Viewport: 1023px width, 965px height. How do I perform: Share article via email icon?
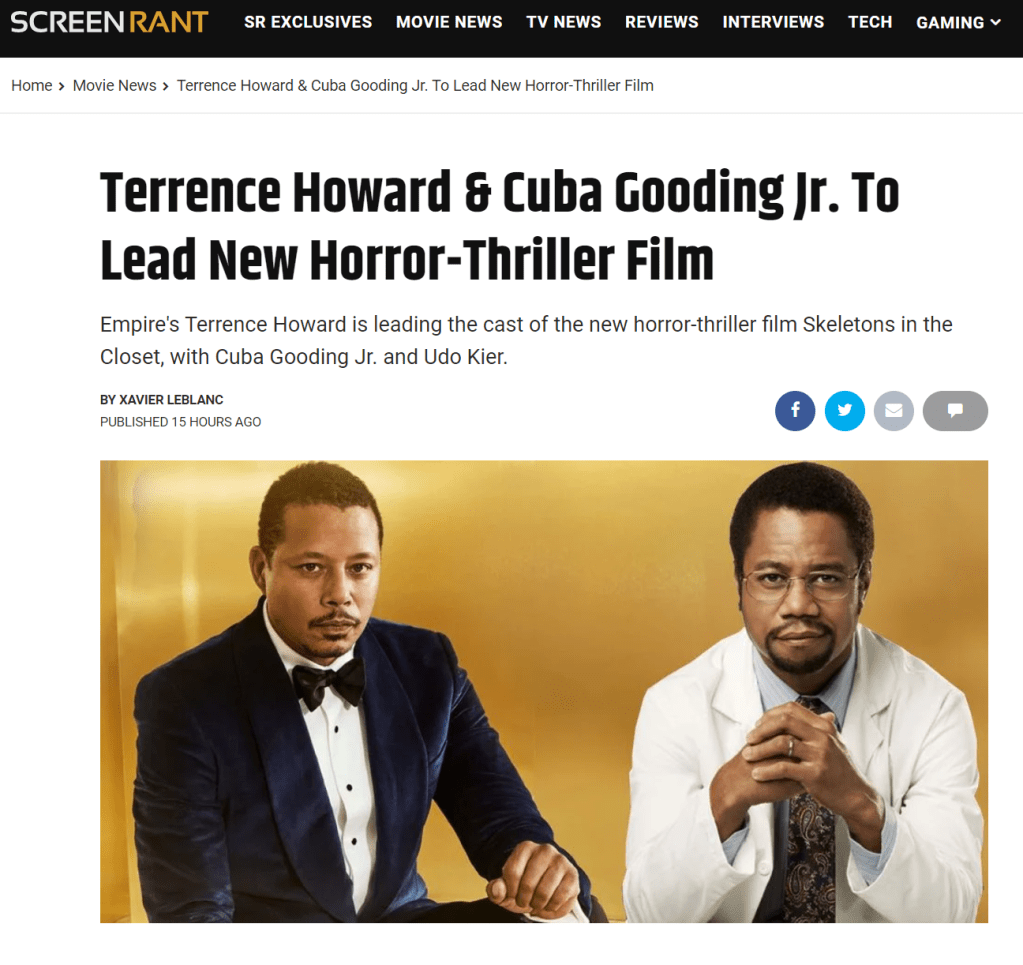[893, 411]
